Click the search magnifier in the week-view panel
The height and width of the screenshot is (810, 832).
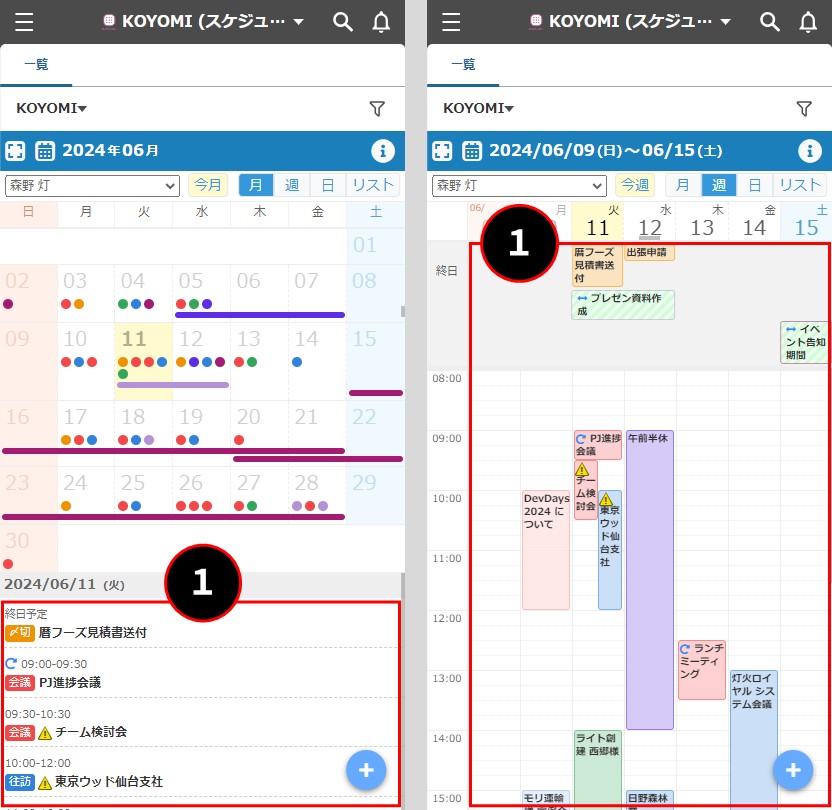[769, 22]
